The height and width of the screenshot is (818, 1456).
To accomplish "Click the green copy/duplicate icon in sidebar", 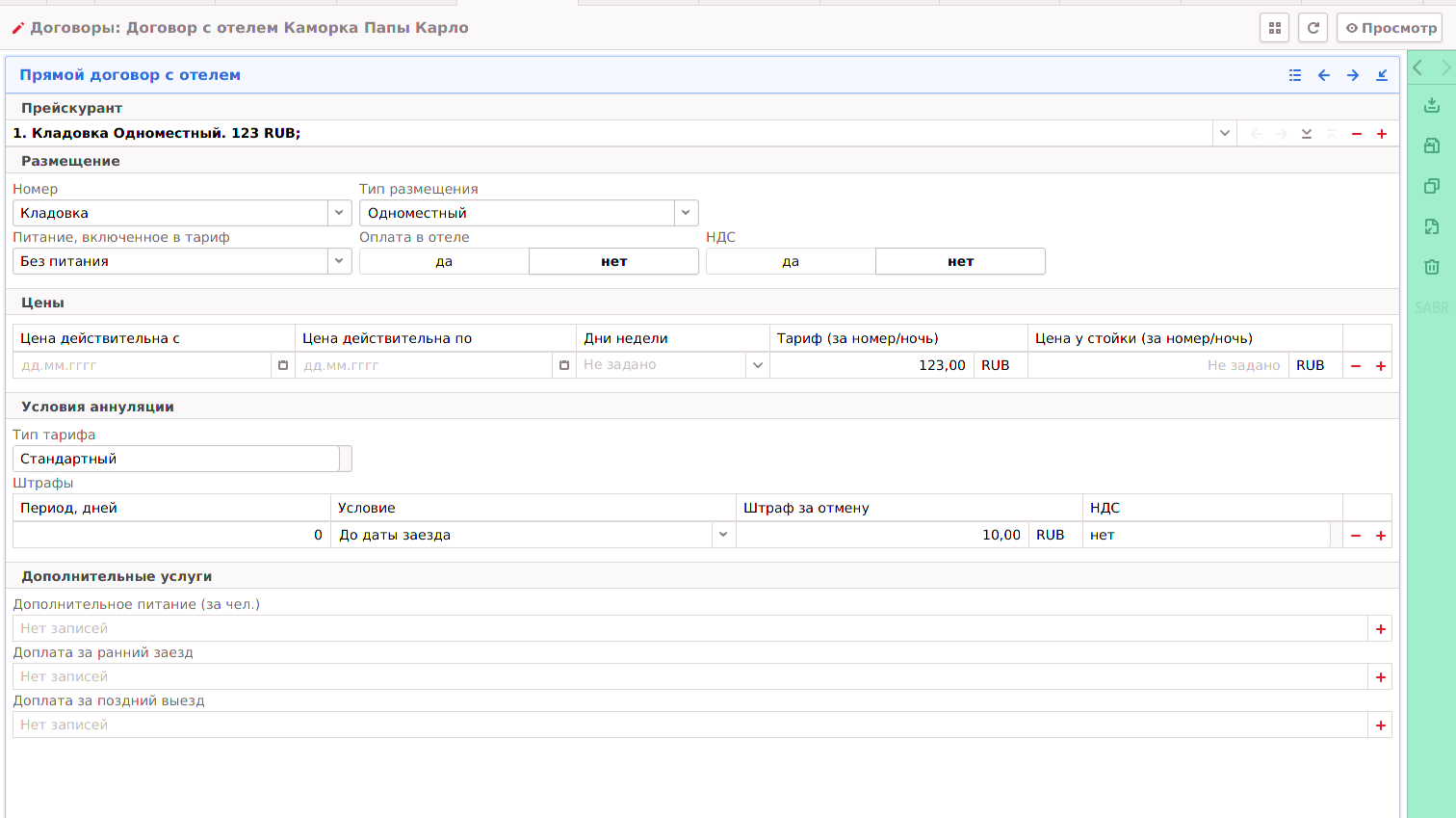I will [1432, 186].
